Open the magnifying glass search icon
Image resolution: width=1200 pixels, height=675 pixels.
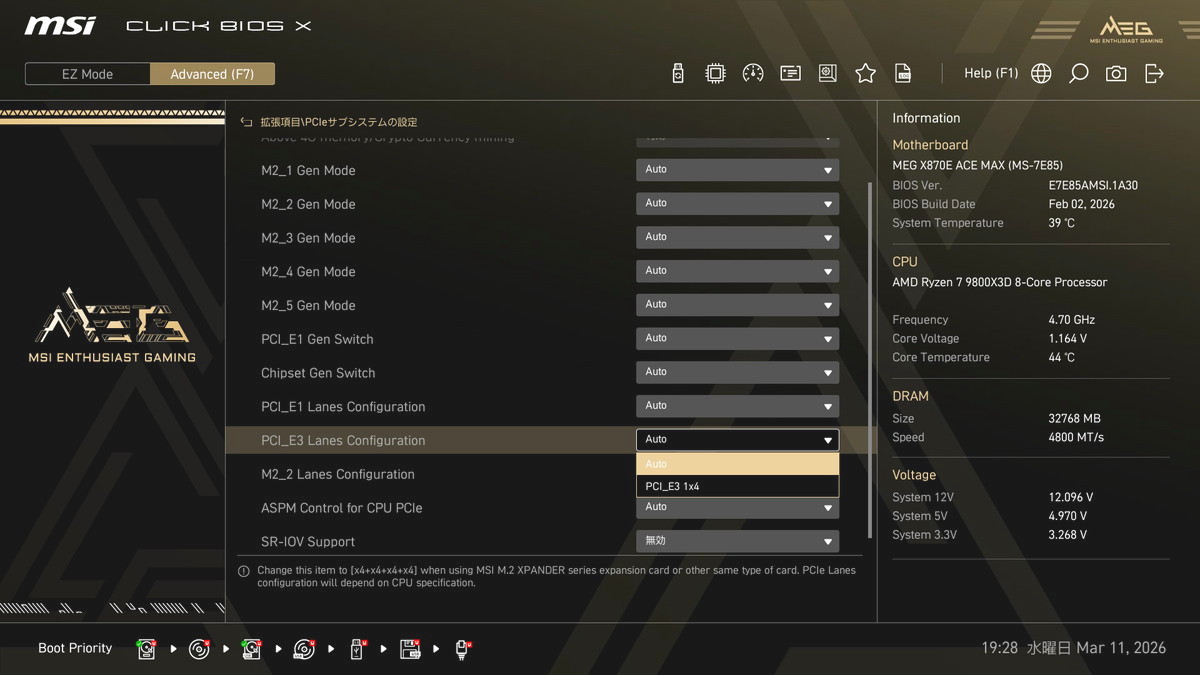pyautogui.click(x=1078, y=73)
